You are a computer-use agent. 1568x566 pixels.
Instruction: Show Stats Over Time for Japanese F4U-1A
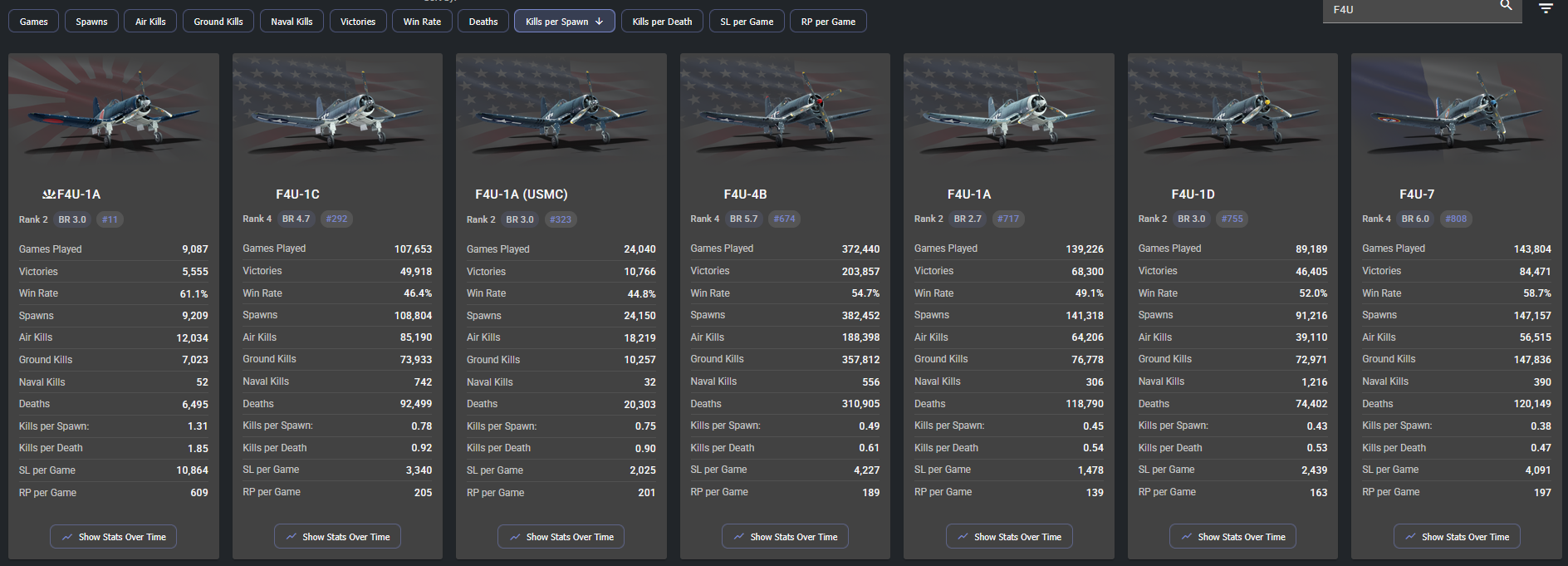(x=113, y=537)
